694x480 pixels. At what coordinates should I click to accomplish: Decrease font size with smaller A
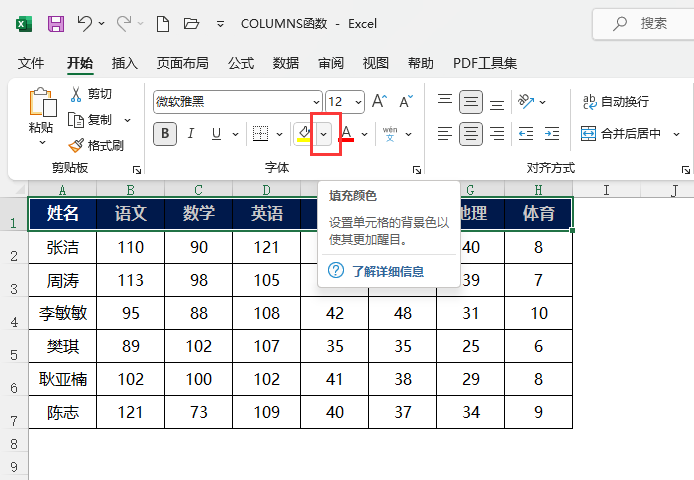(x=405, y=101)
